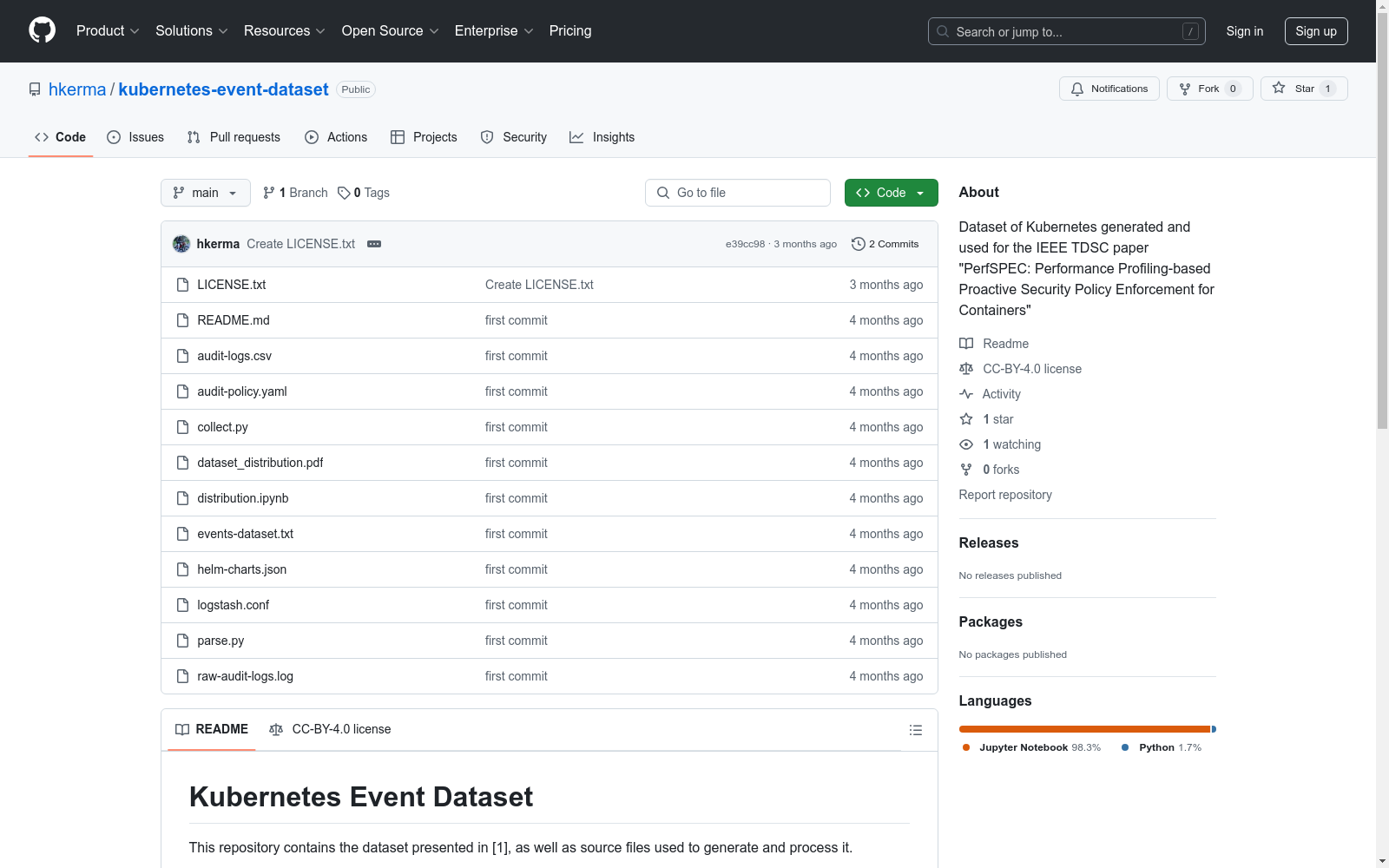Image resolution: width=1389 pixels, height=868 pixels.
Task: Open the main branch selector dropdown
Action: pyautogui.click(x=206, y=193)
